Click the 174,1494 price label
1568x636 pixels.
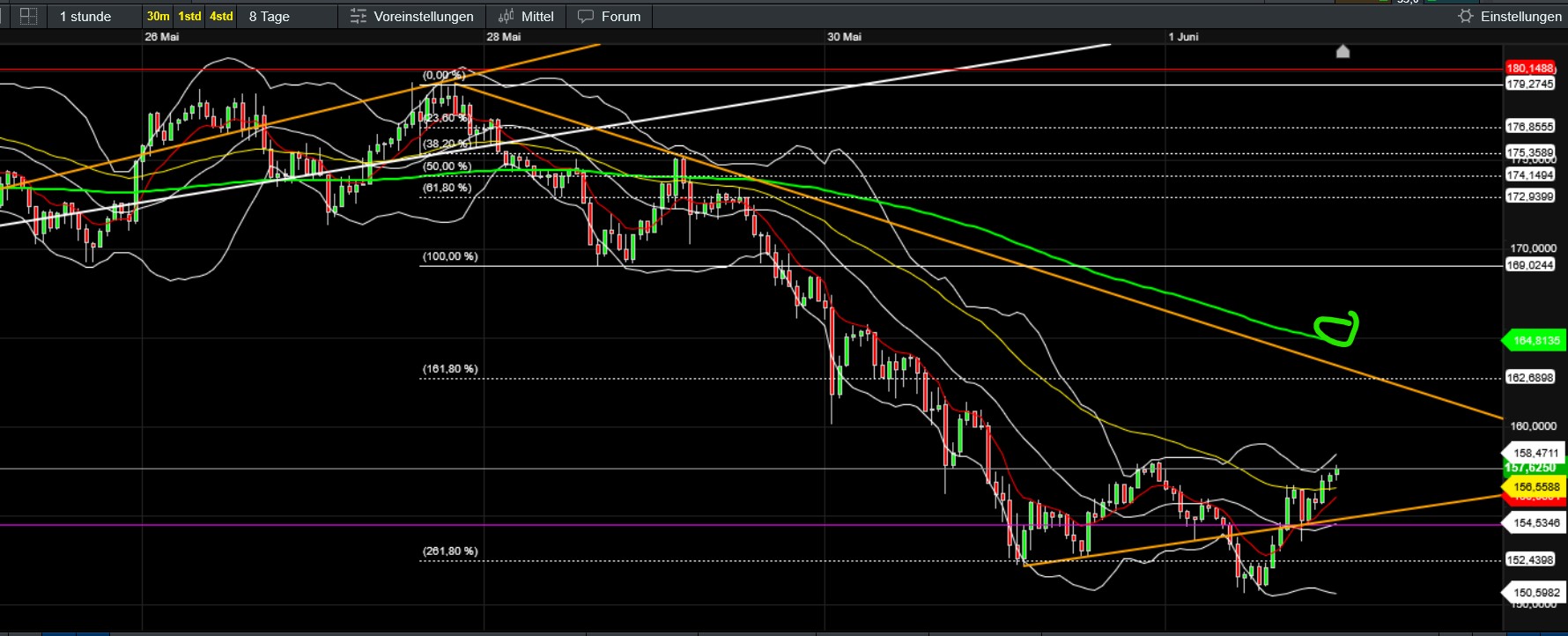1530,175
